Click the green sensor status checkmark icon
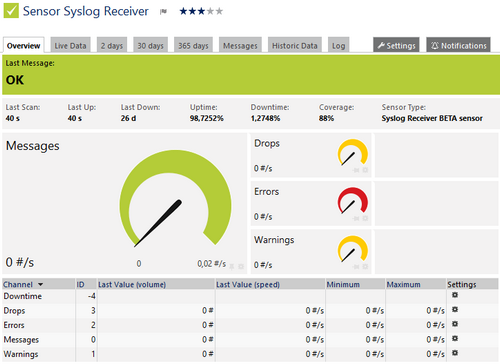The image size is (500, 364). tap(11, 10)
